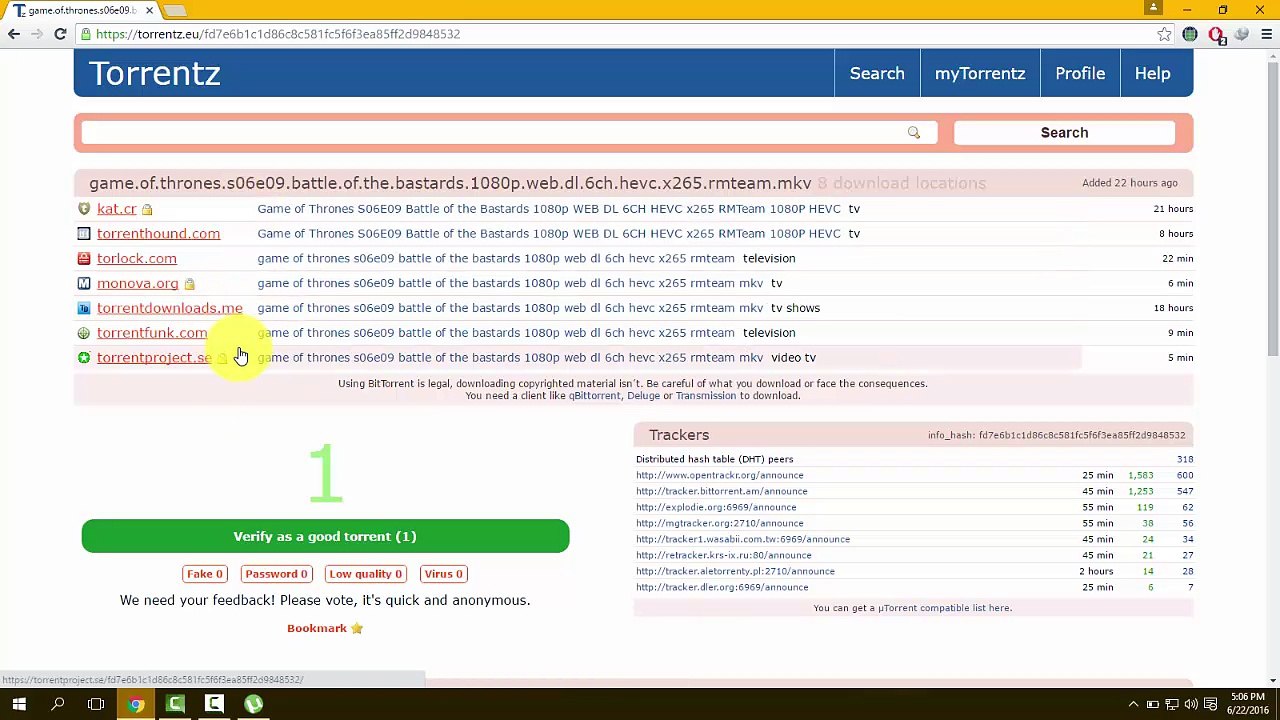Screen dimensions: 1280x720
Task: Open Action Center notifications icon
Action: pyautogui.click(x=1211, y=704)
